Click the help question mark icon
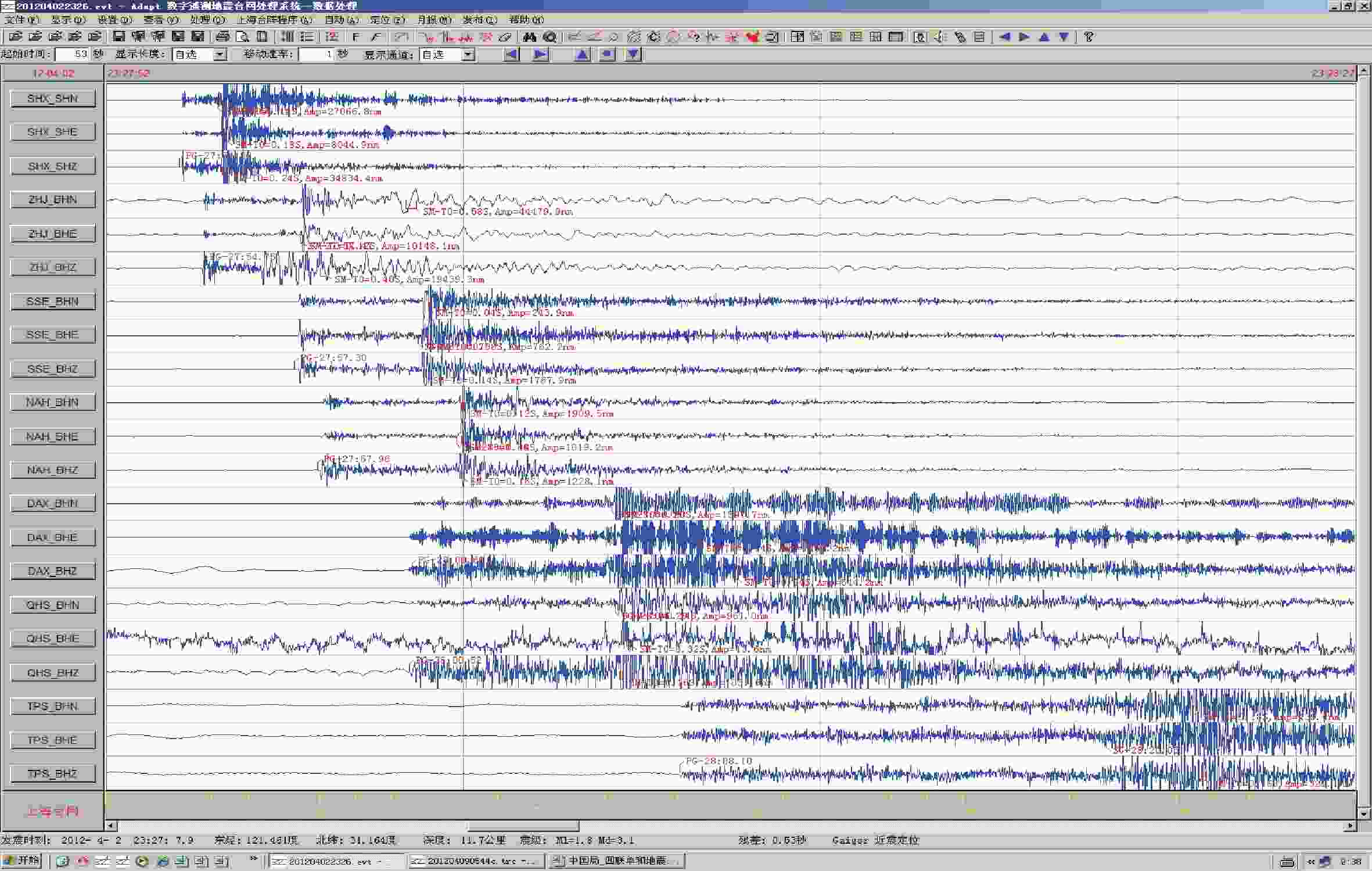The width and height of the screenshot is (1372, 871). tap(1089, 37)
